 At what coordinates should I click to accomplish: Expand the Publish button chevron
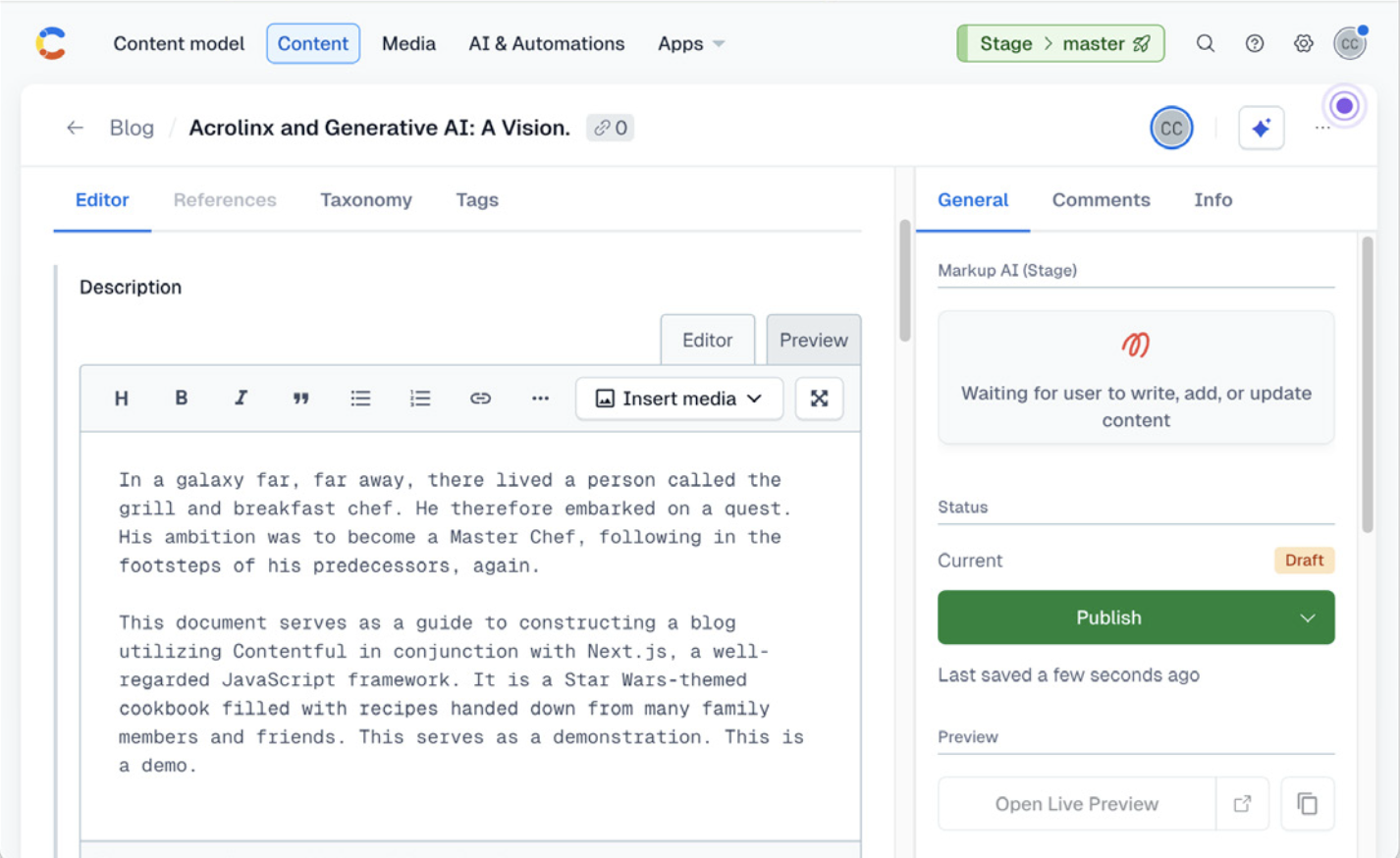1307,617
